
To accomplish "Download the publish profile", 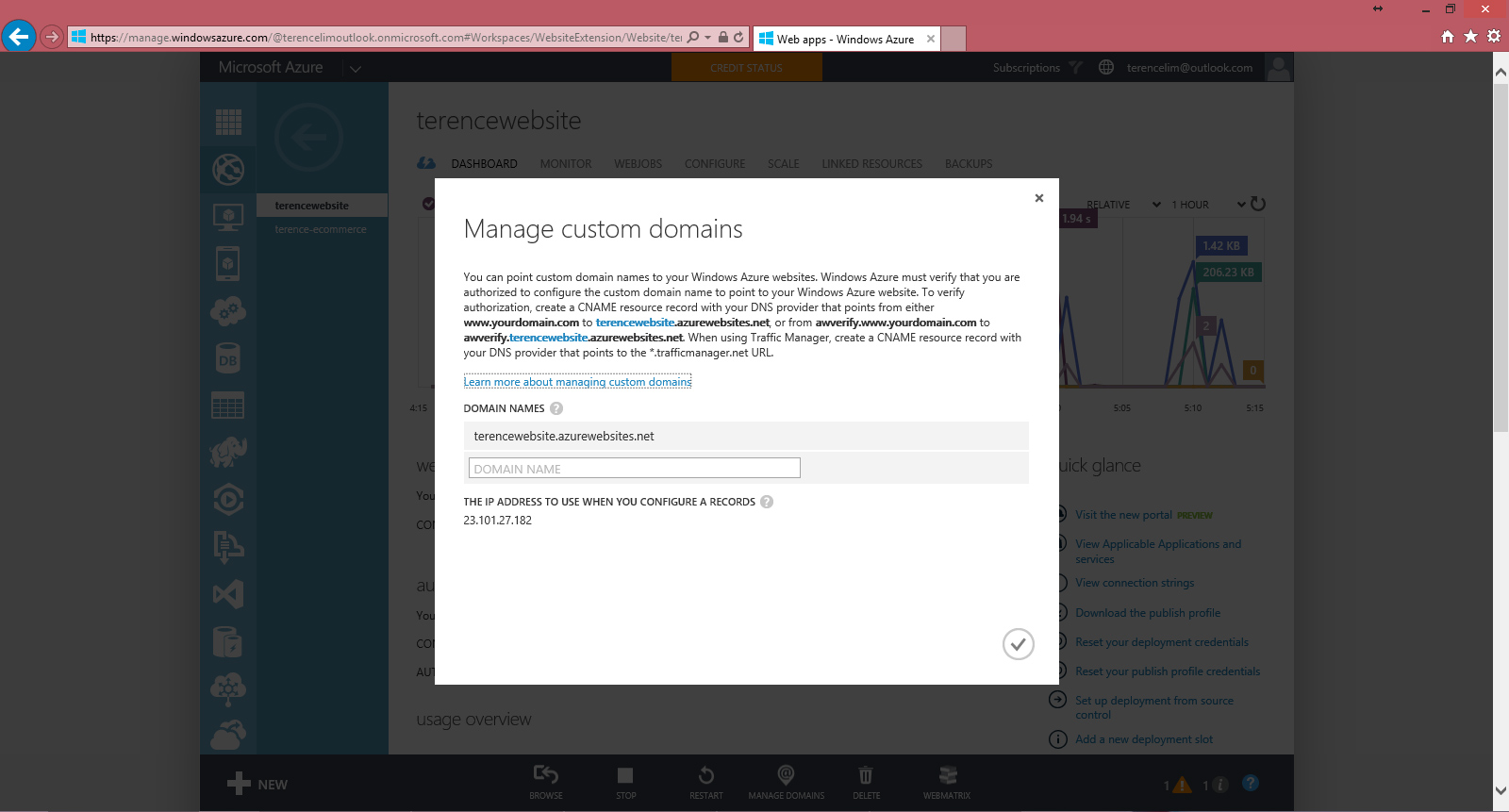I will click(1148, 613).
